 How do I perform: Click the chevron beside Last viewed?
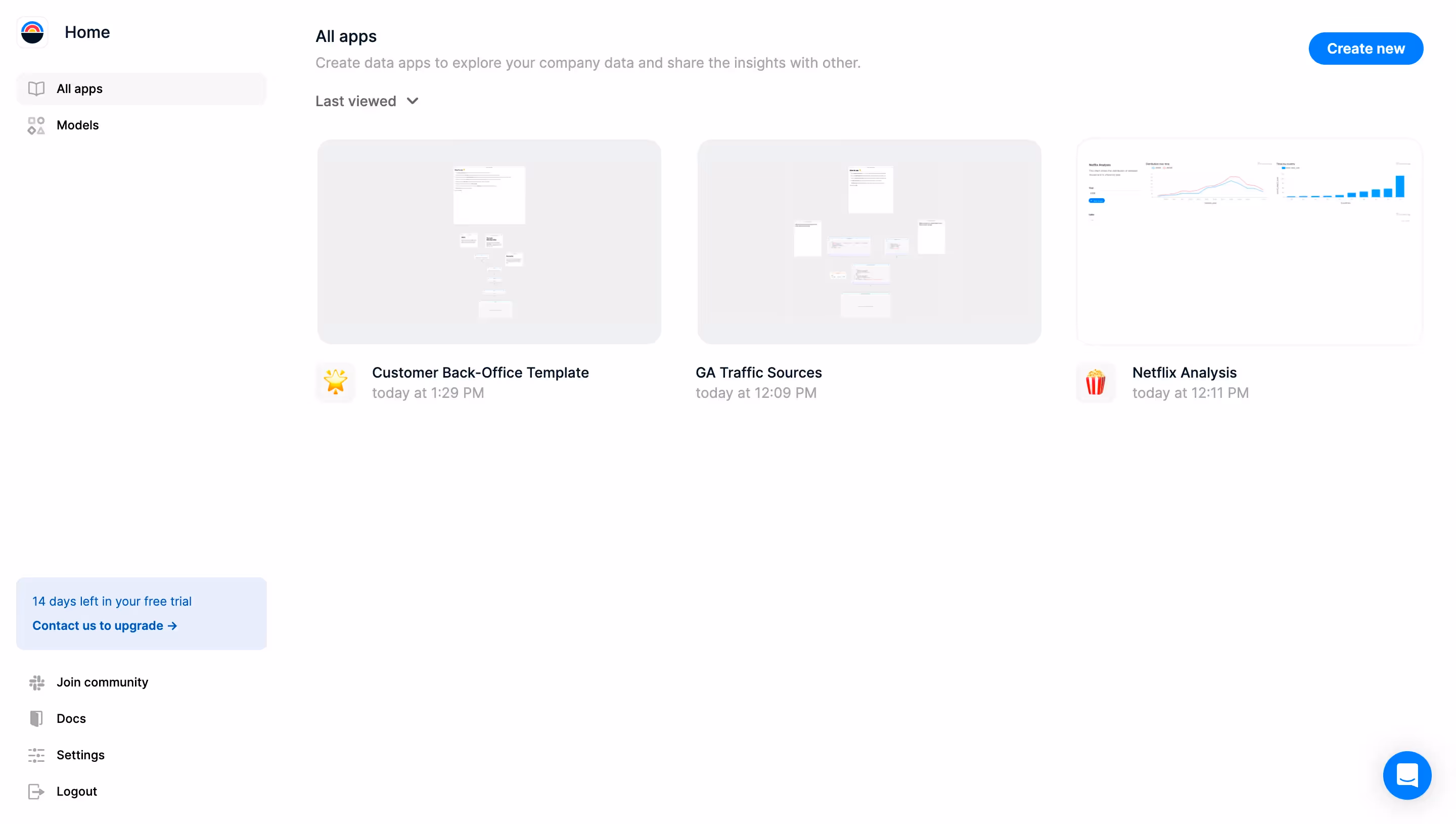[x=413, y=101]
